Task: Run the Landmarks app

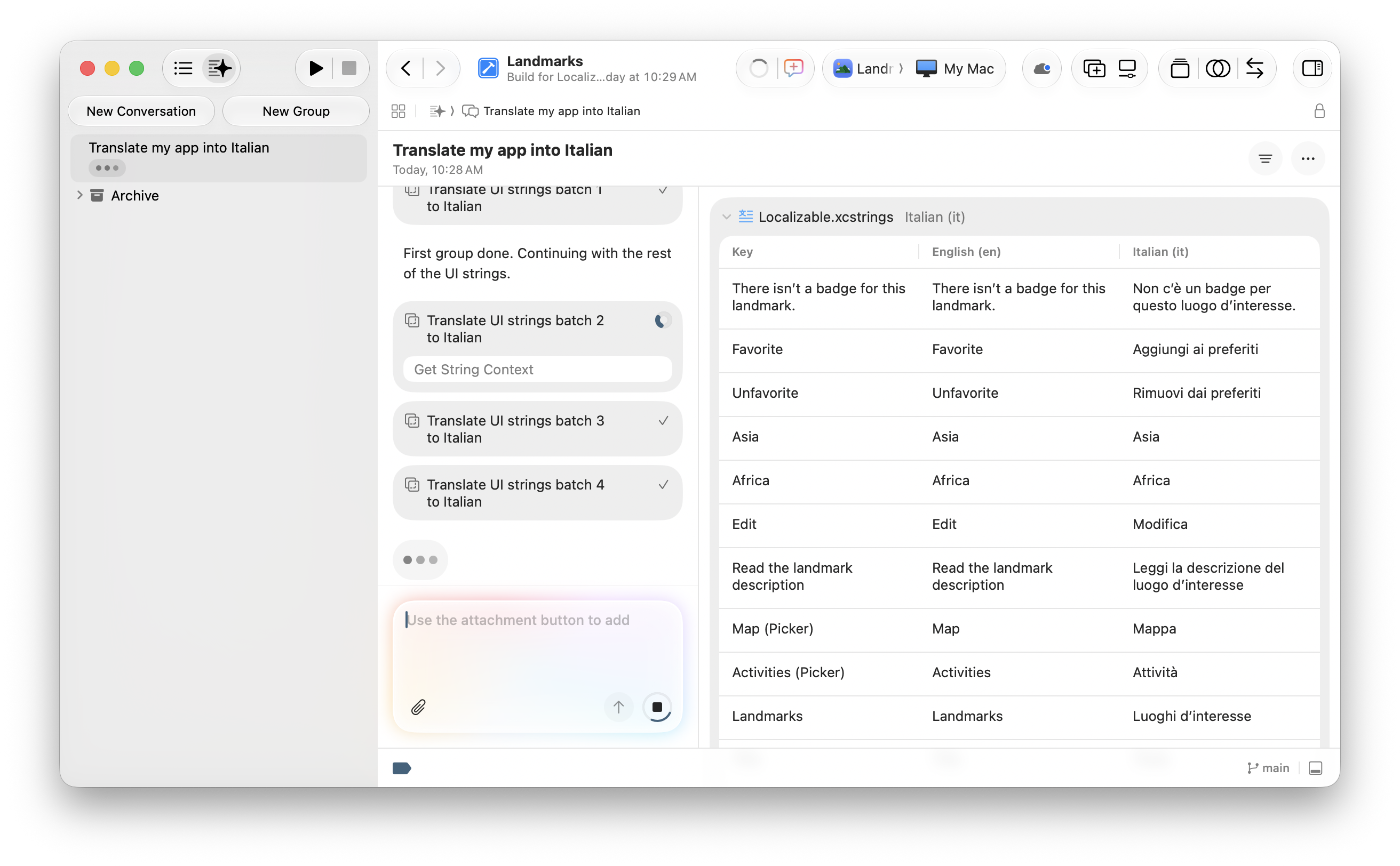Action: [315, 68]
